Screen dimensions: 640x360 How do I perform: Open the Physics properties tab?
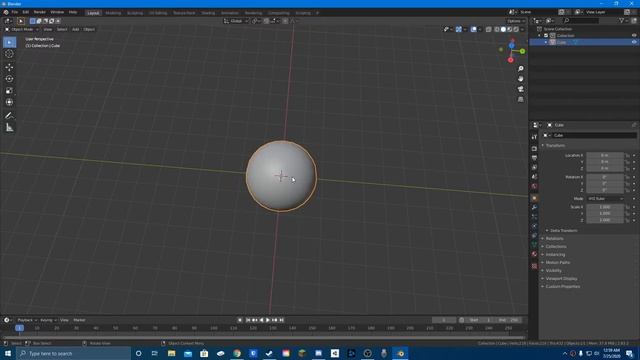pos(534,226)
